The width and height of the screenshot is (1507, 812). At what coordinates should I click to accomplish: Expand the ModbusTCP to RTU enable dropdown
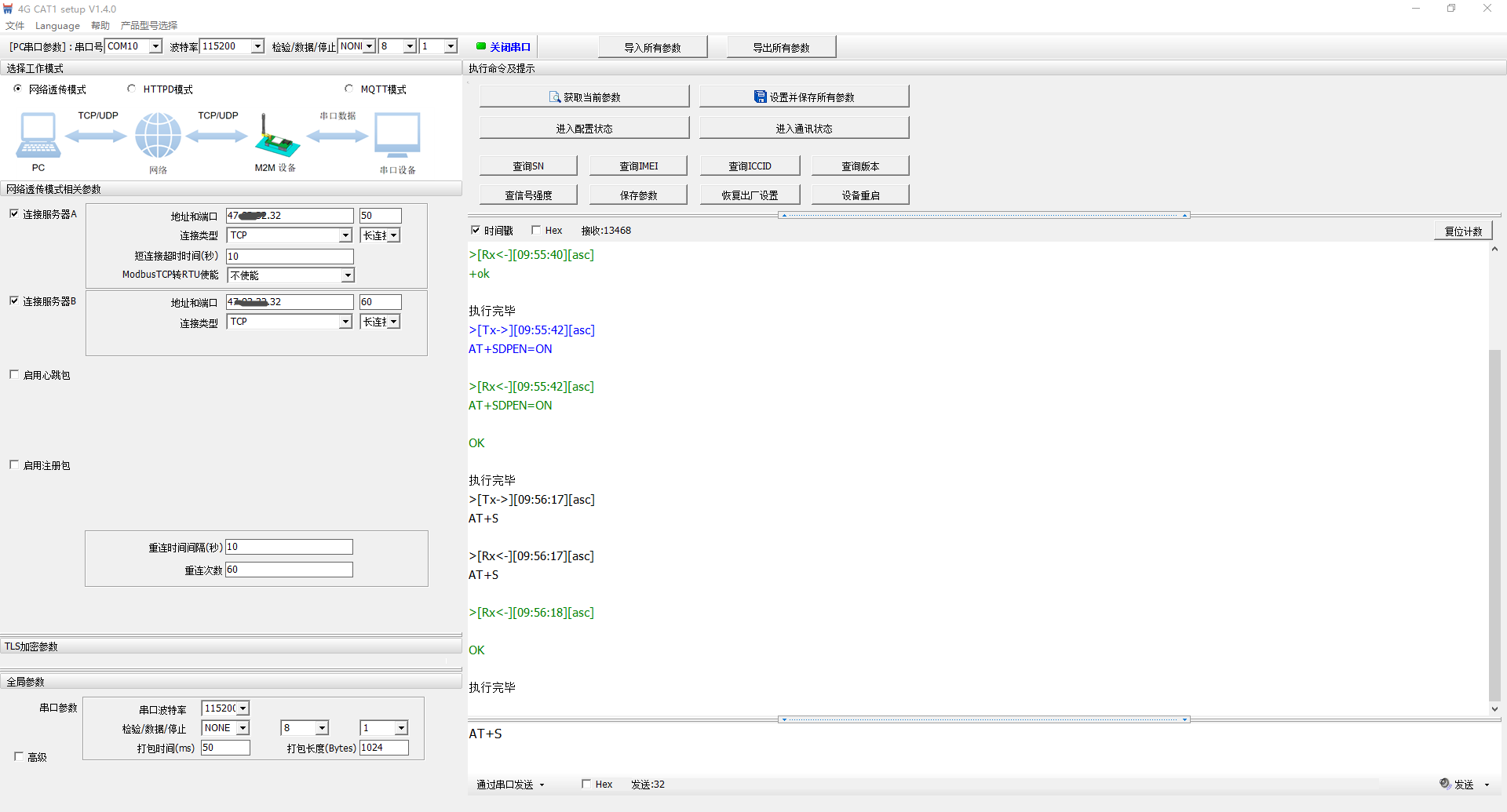click(x=347, y=275)
